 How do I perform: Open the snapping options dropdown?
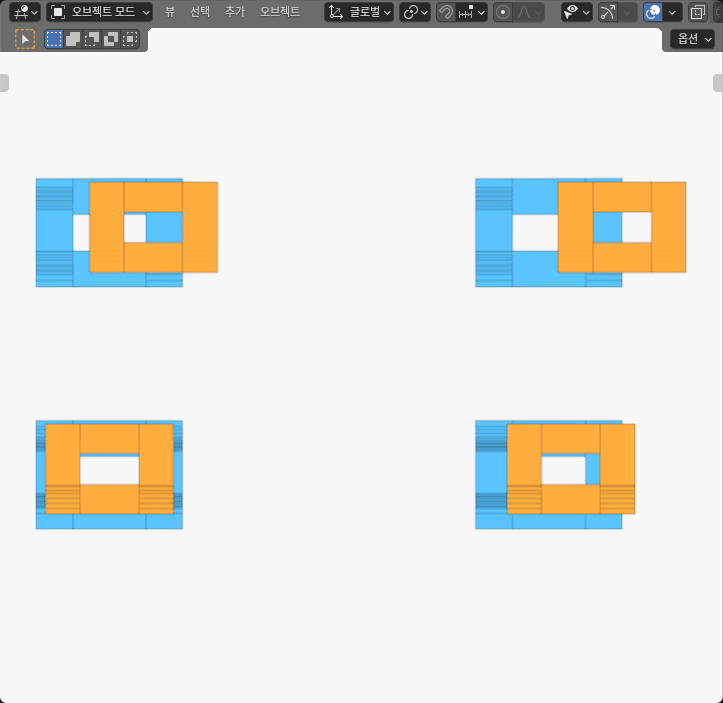point(472,12)
